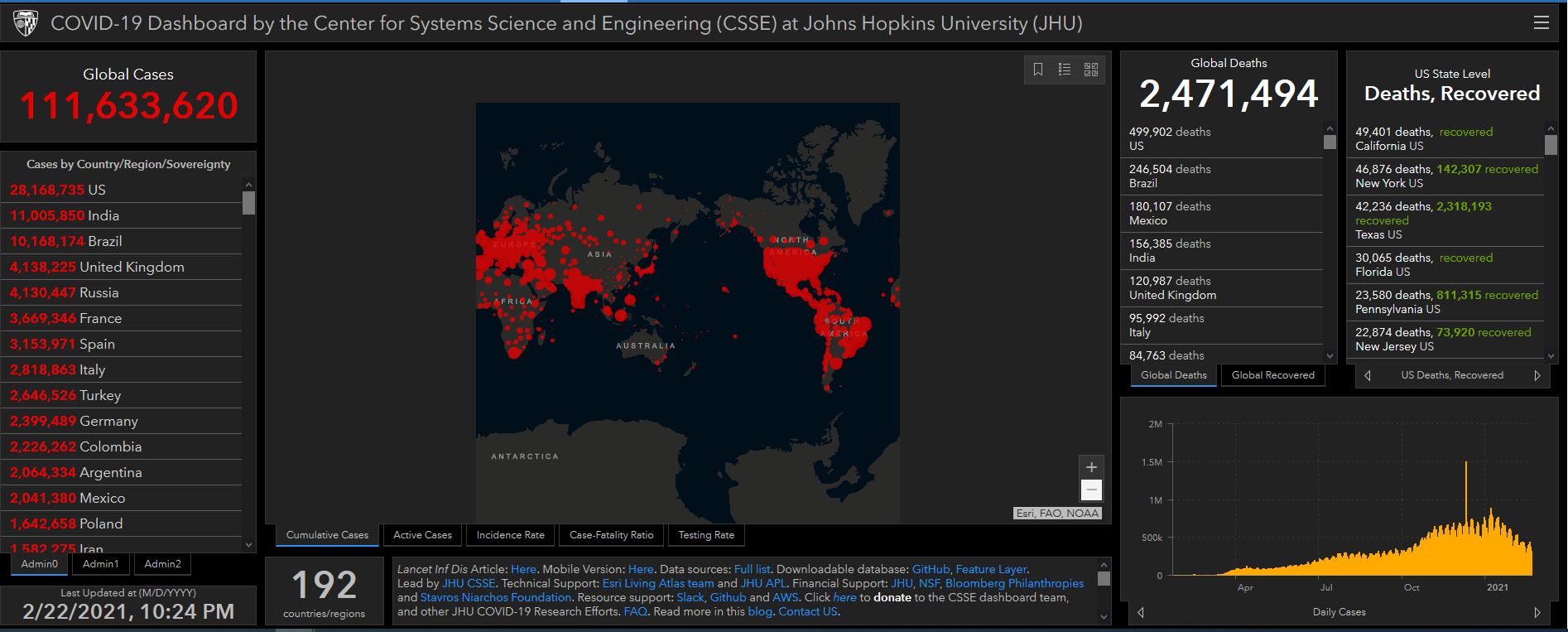
Task: Click the bookmarks icon on the map
Action: tap(1038, 70)
